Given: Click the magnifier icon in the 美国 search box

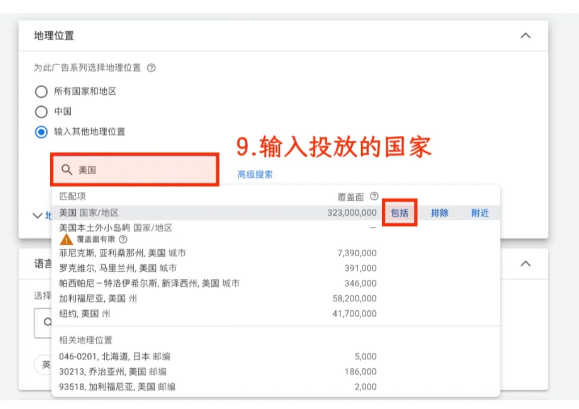Looking at the screenshot, I should coord(67,170).
